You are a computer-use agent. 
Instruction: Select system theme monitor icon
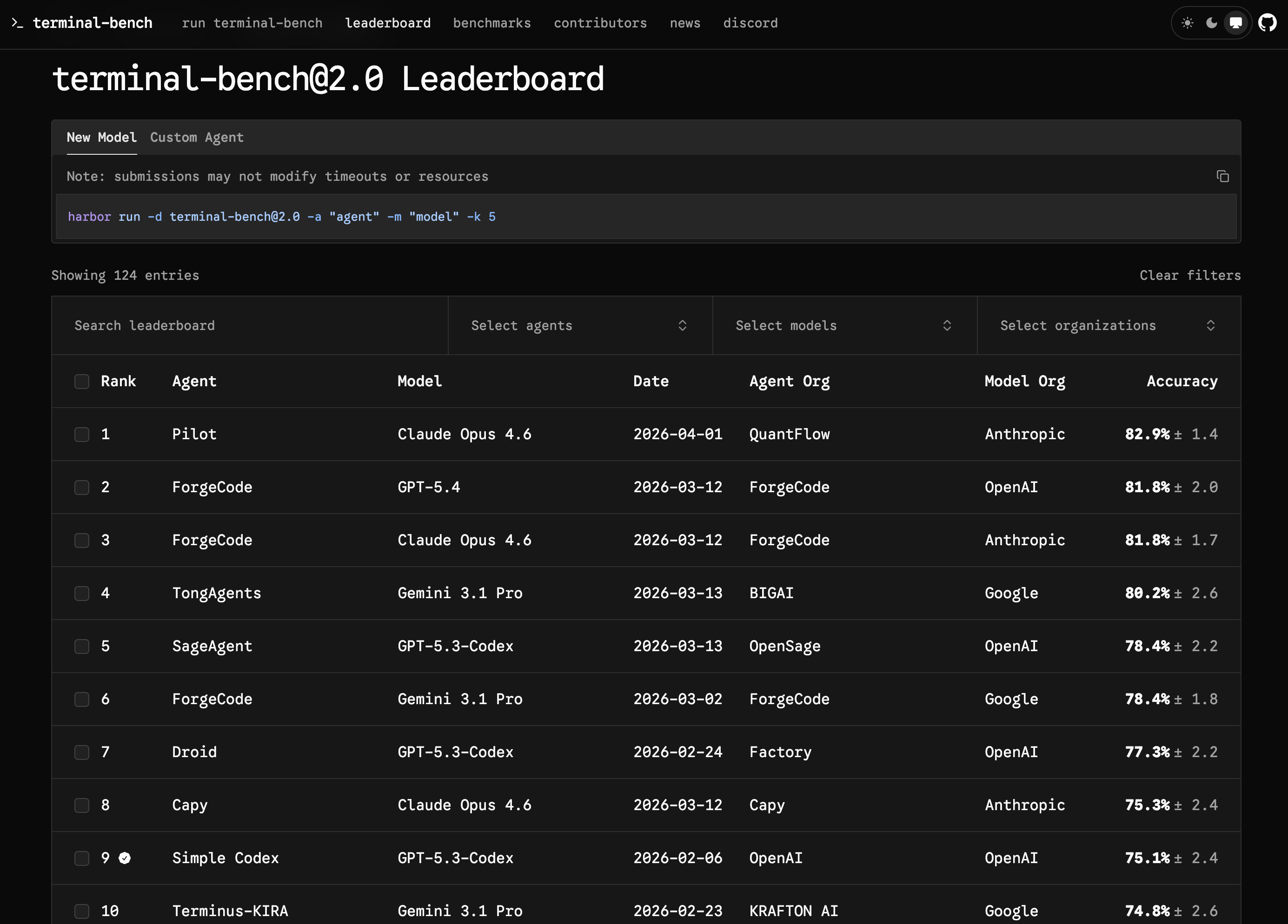[x=1236, y=23]
